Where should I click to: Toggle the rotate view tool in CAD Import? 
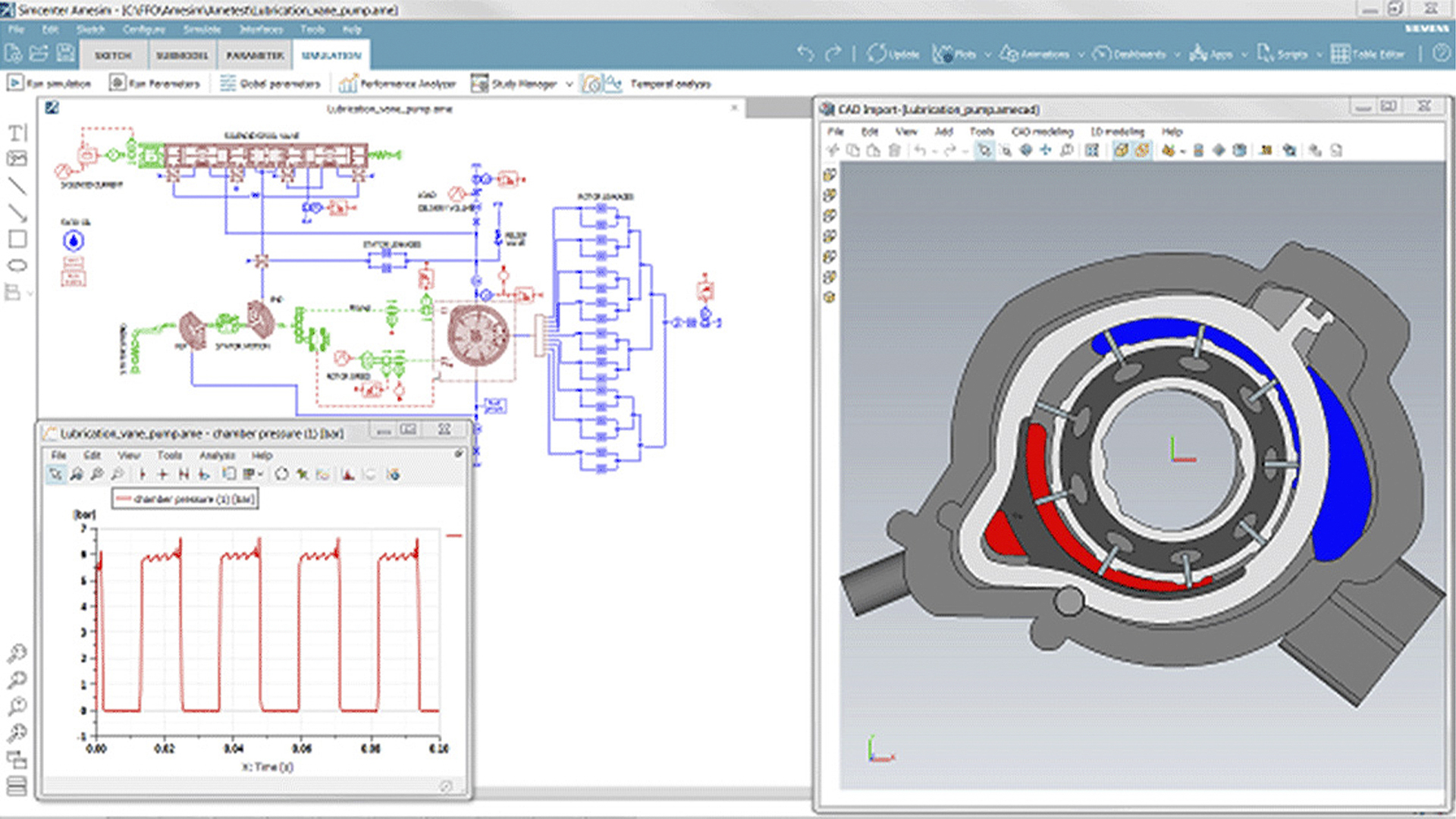pyautogui.click(x=1025, y=150)
